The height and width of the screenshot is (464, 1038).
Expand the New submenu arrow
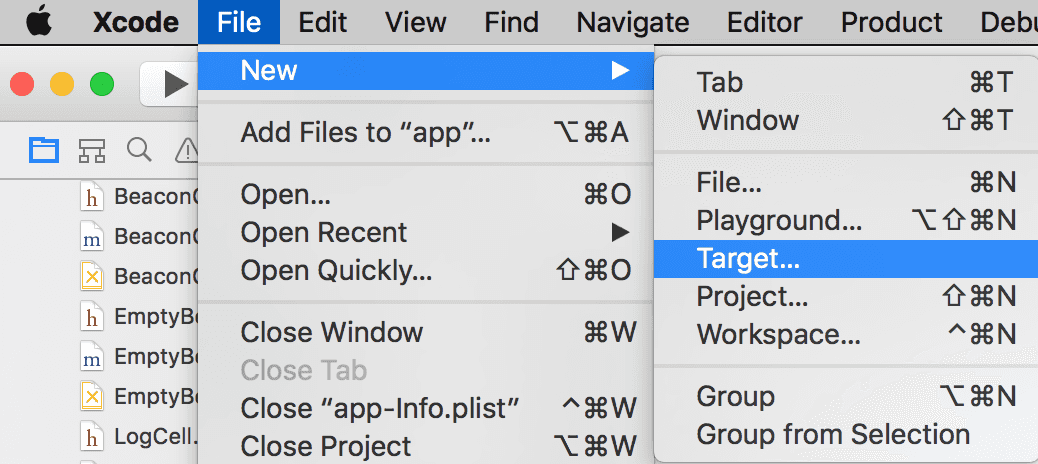(x=621, y=70)
